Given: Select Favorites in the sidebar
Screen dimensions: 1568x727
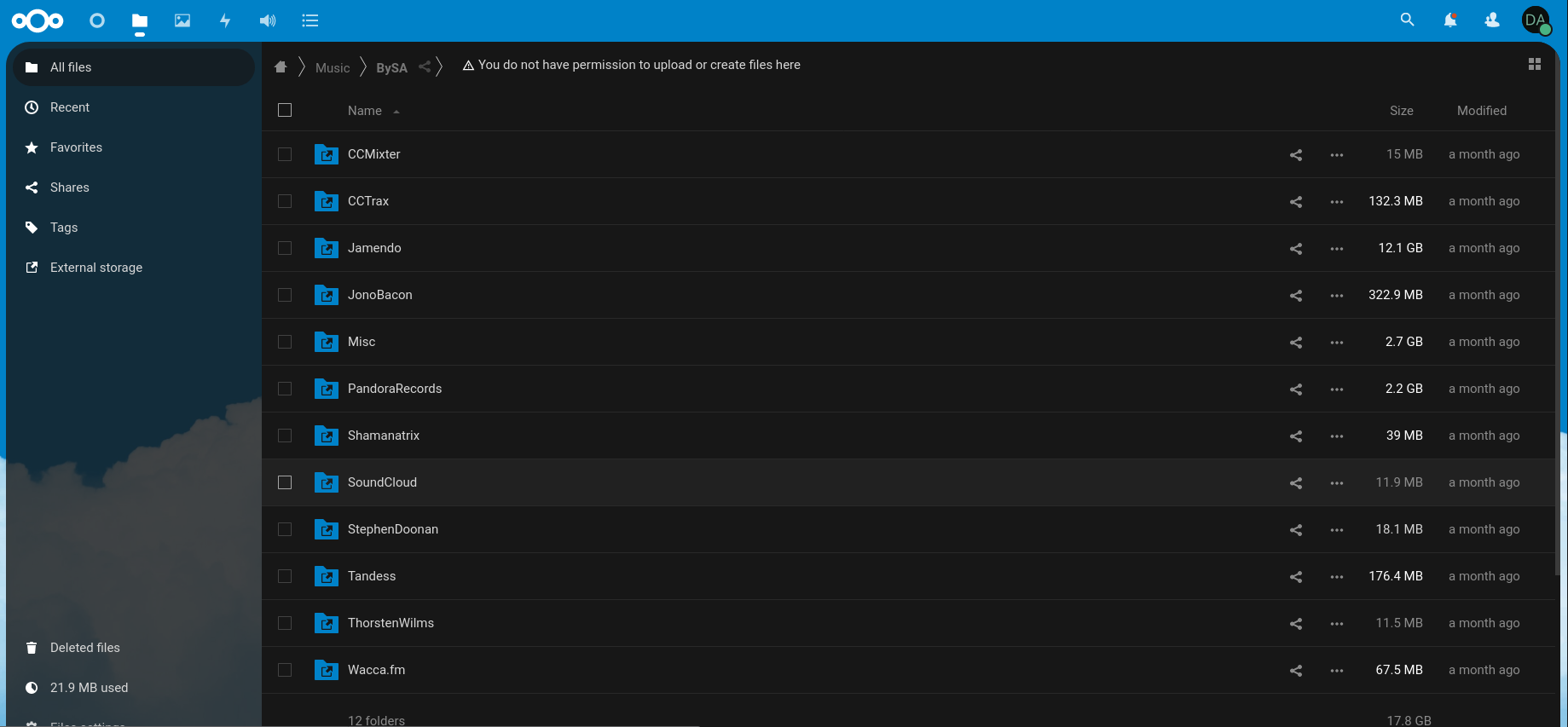Looking at the screenshot, I should 76,147.
